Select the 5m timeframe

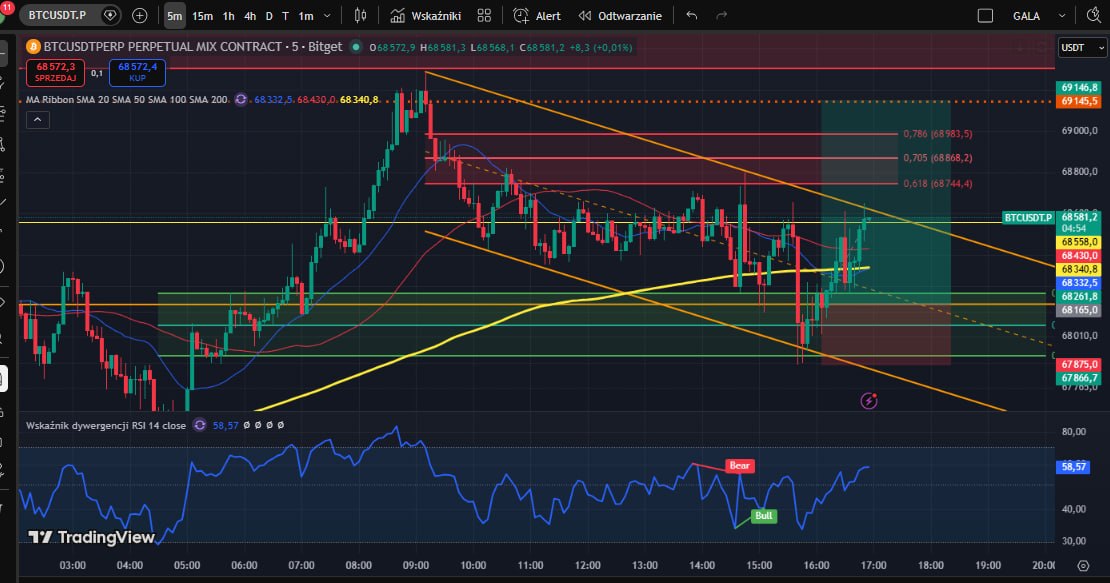tap(174, 16)
